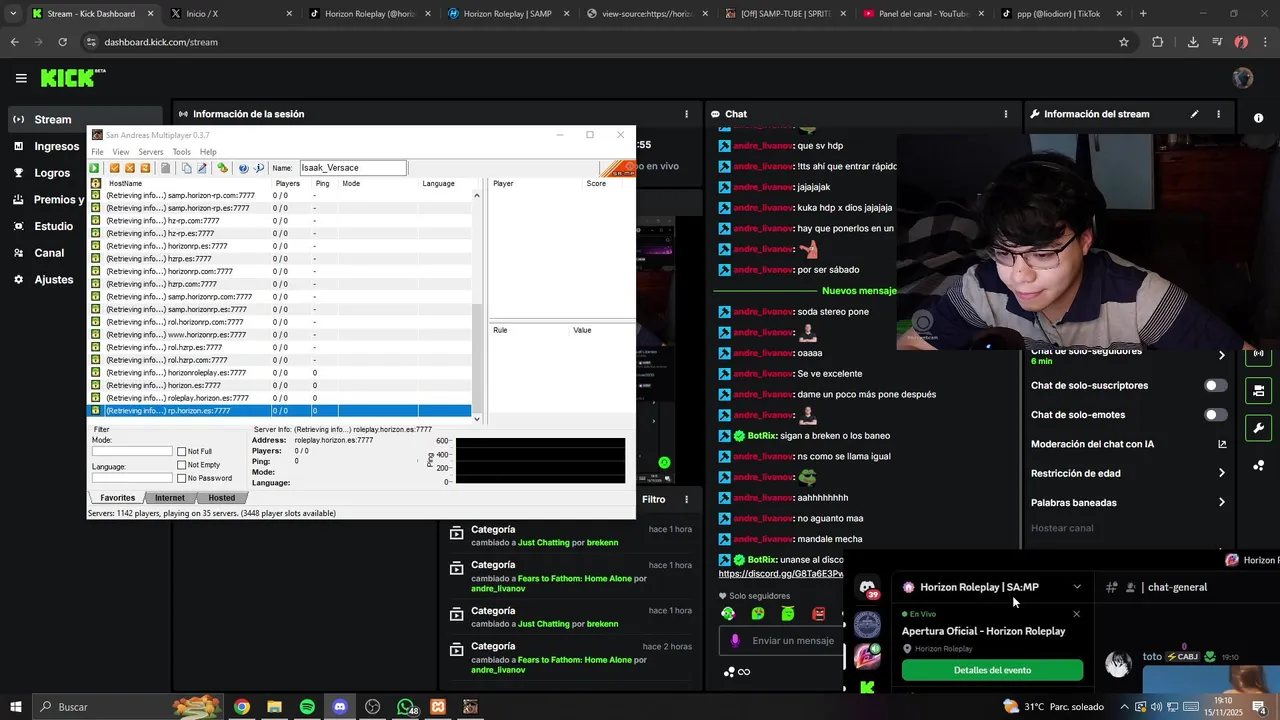Open Google Chrome from taskbar

(242, 707)
